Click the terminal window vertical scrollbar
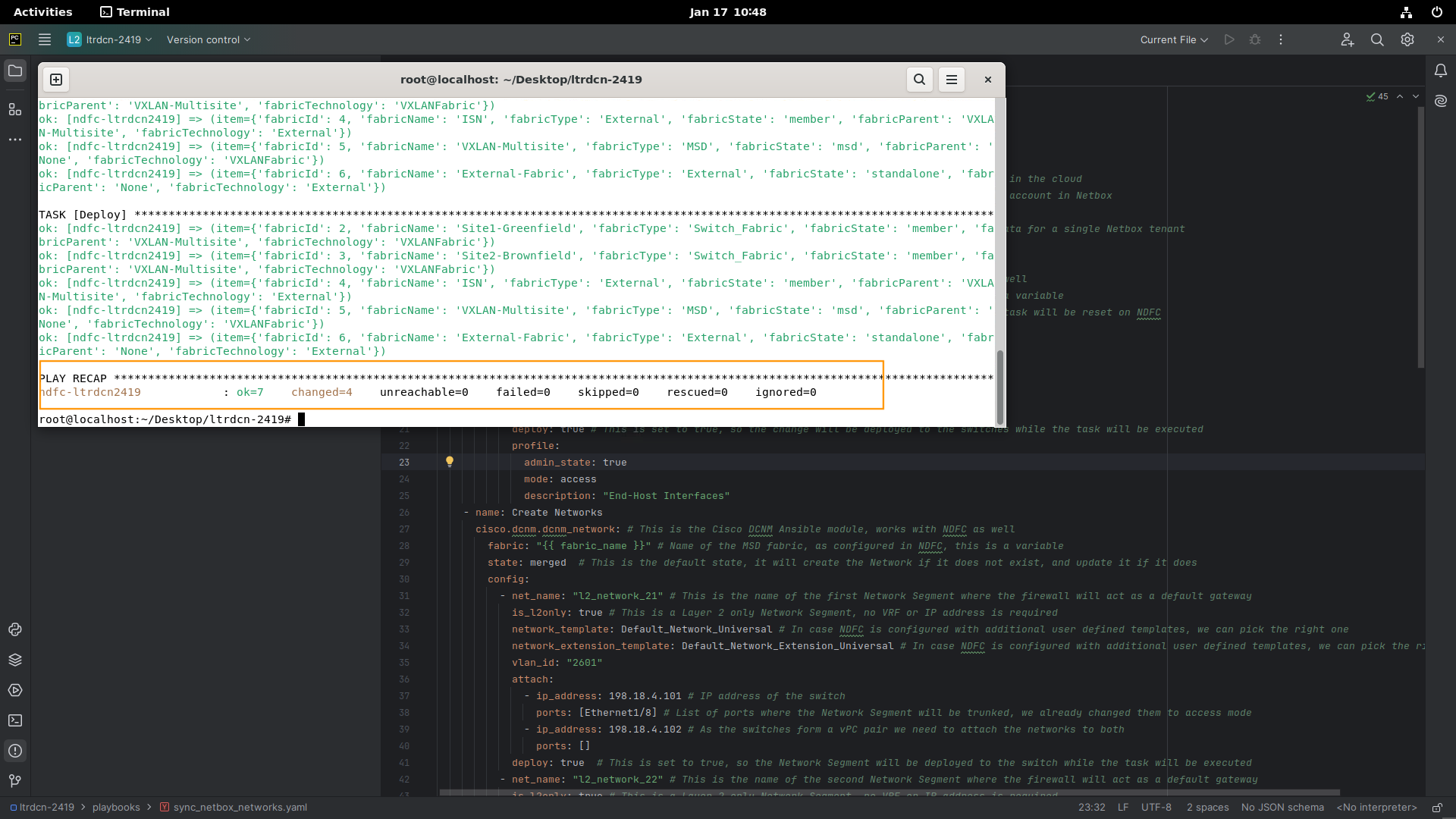The height and width of the screenshot is (819, 1456). tap(1000, 387)
